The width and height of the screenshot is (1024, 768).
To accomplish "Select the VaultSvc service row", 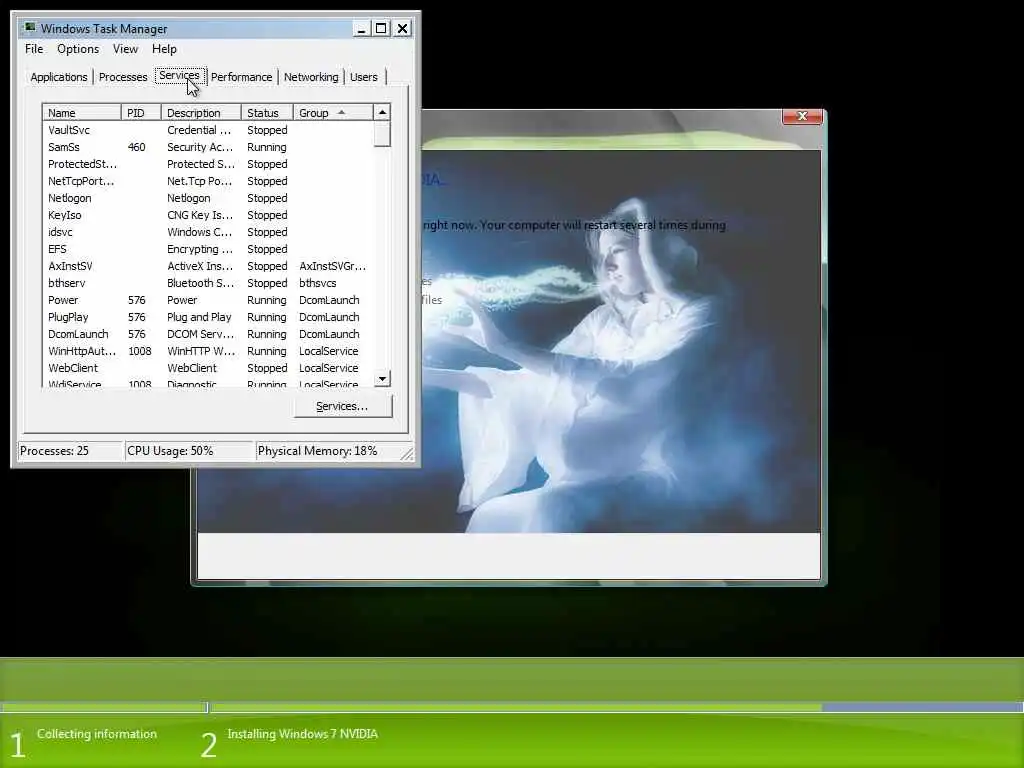I will pyautogui.click(x=208, y=130).
